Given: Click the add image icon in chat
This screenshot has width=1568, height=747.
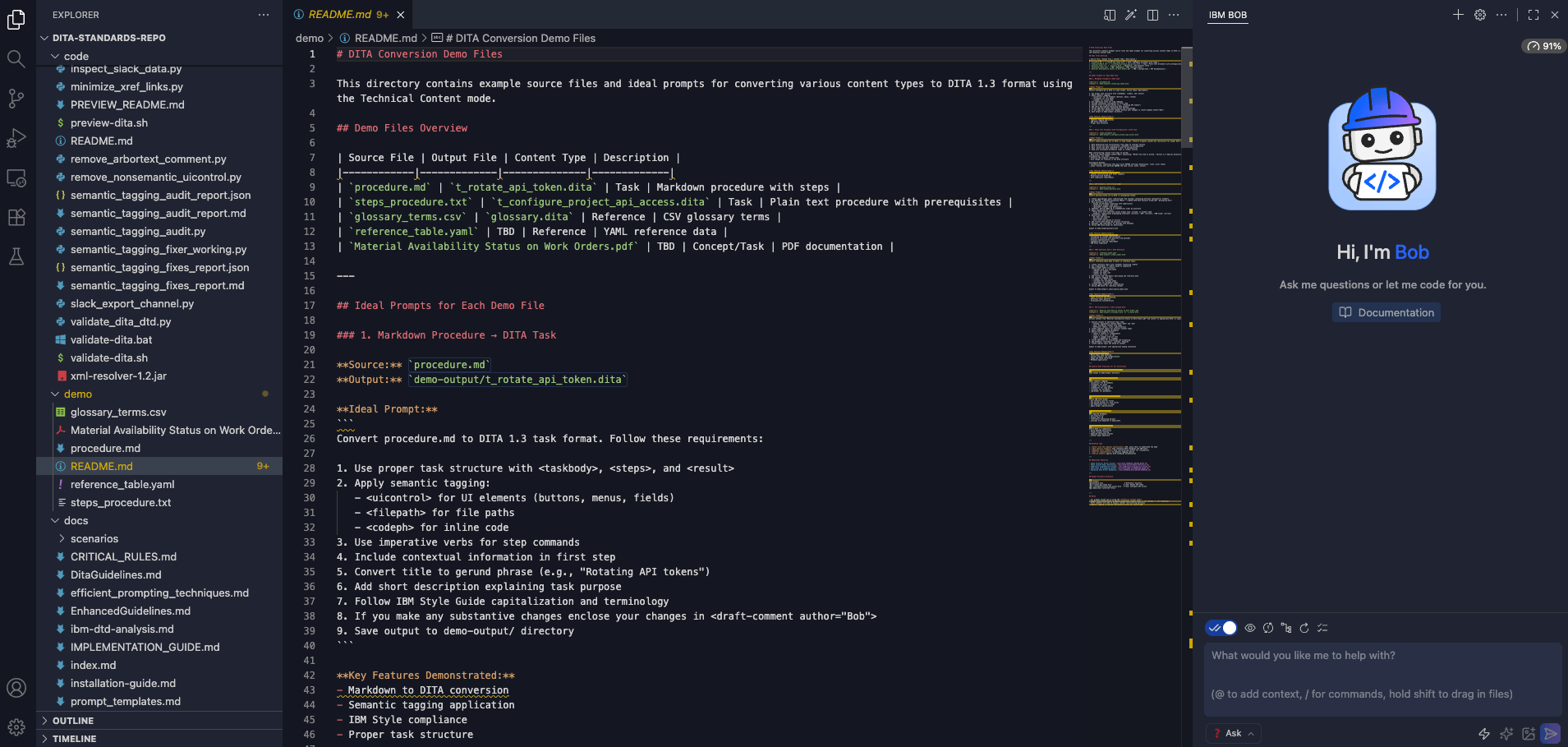Looking at the screenshot, I should point(1529,734).
